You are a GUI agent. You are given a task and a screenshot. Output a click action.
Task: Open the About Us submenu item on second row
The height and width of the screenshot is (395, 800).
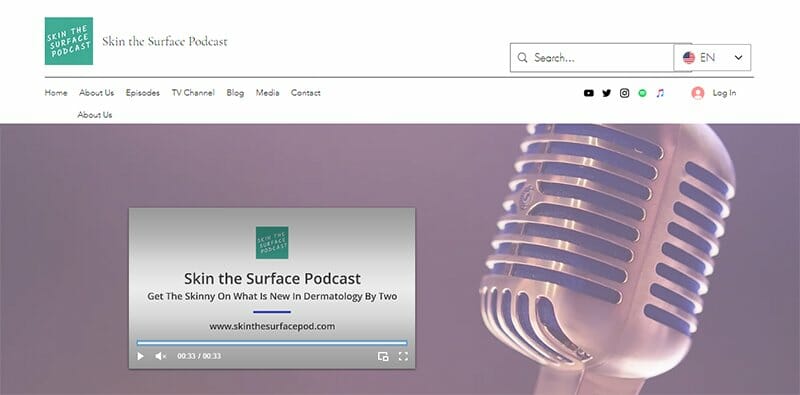tap(95, 115)
